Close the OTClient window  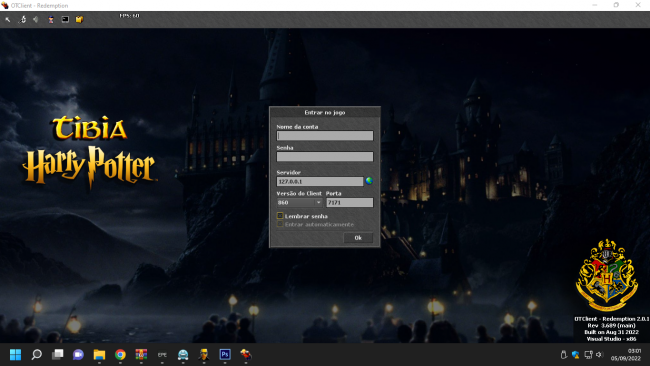(638, 5)
